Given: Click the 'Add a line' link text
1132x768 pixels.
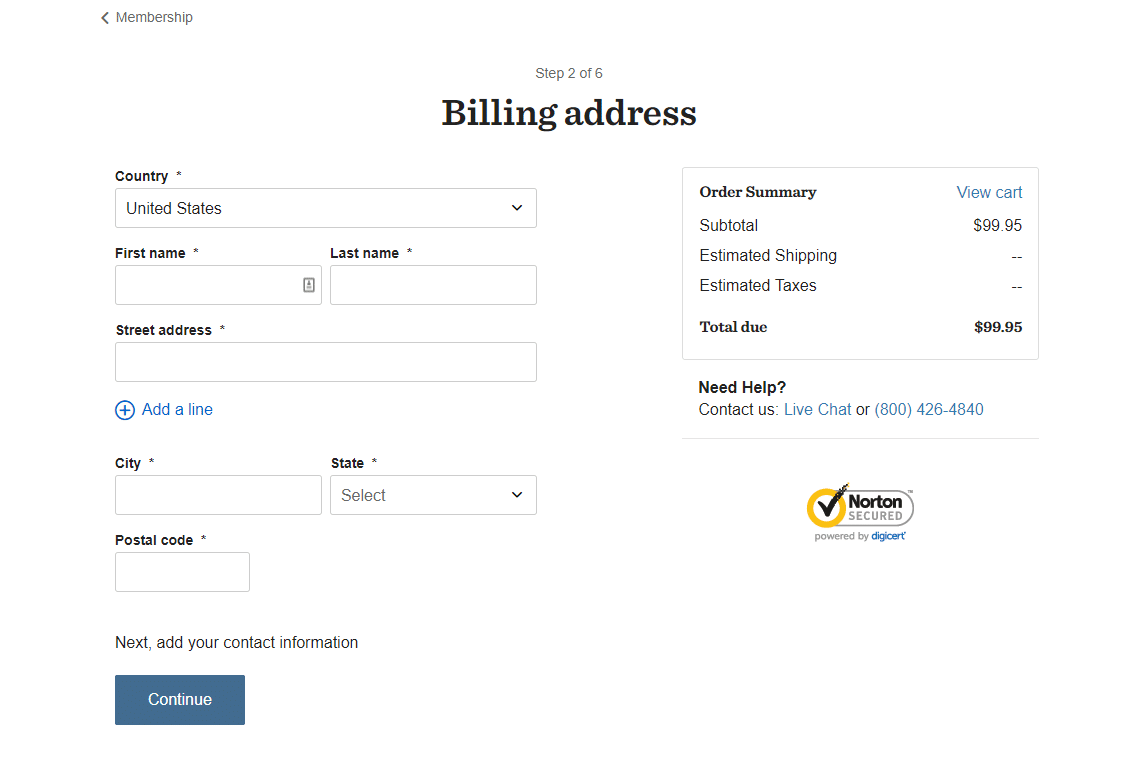Looking at the screenshot, I should pyautogui.click(x=177, y=410).
